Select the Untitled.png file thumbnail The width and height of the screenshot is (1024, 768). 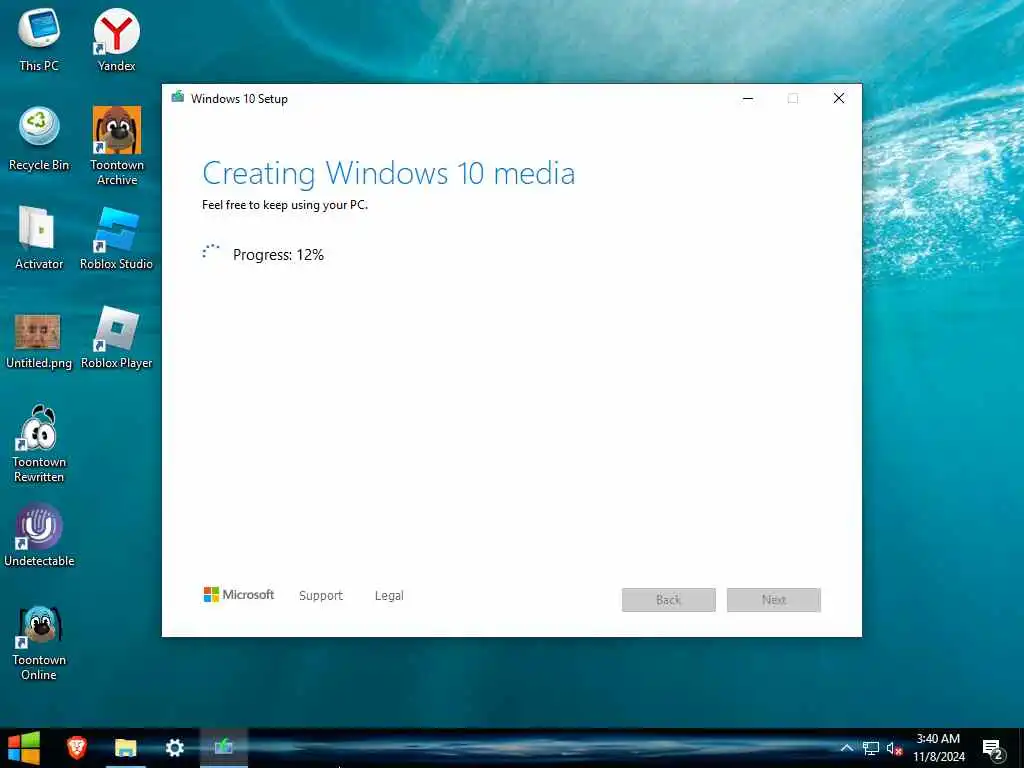tap(39, 340)
